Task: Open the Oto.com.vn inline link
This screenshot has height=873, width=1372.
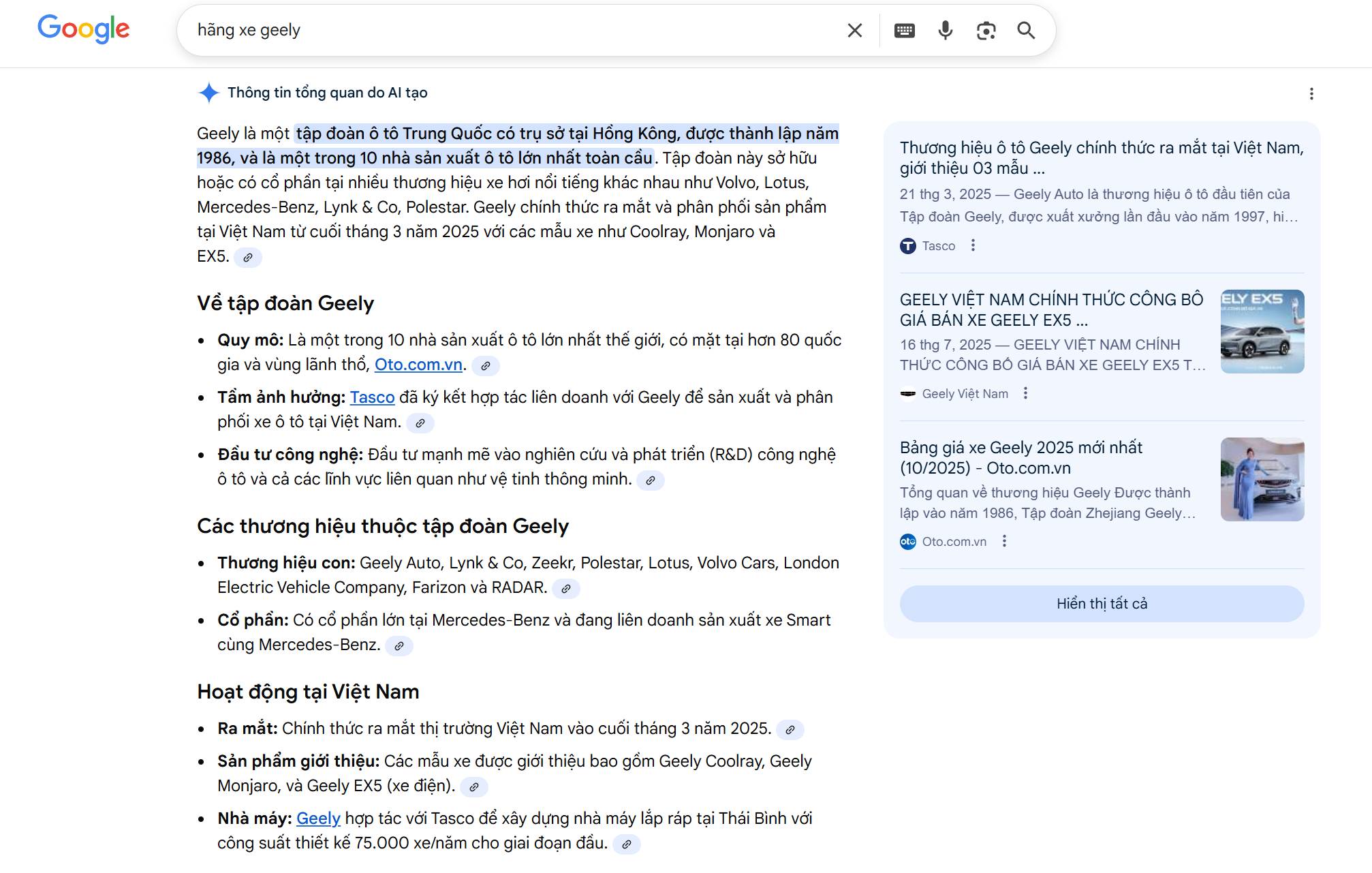Action: (x=418, y=365)
